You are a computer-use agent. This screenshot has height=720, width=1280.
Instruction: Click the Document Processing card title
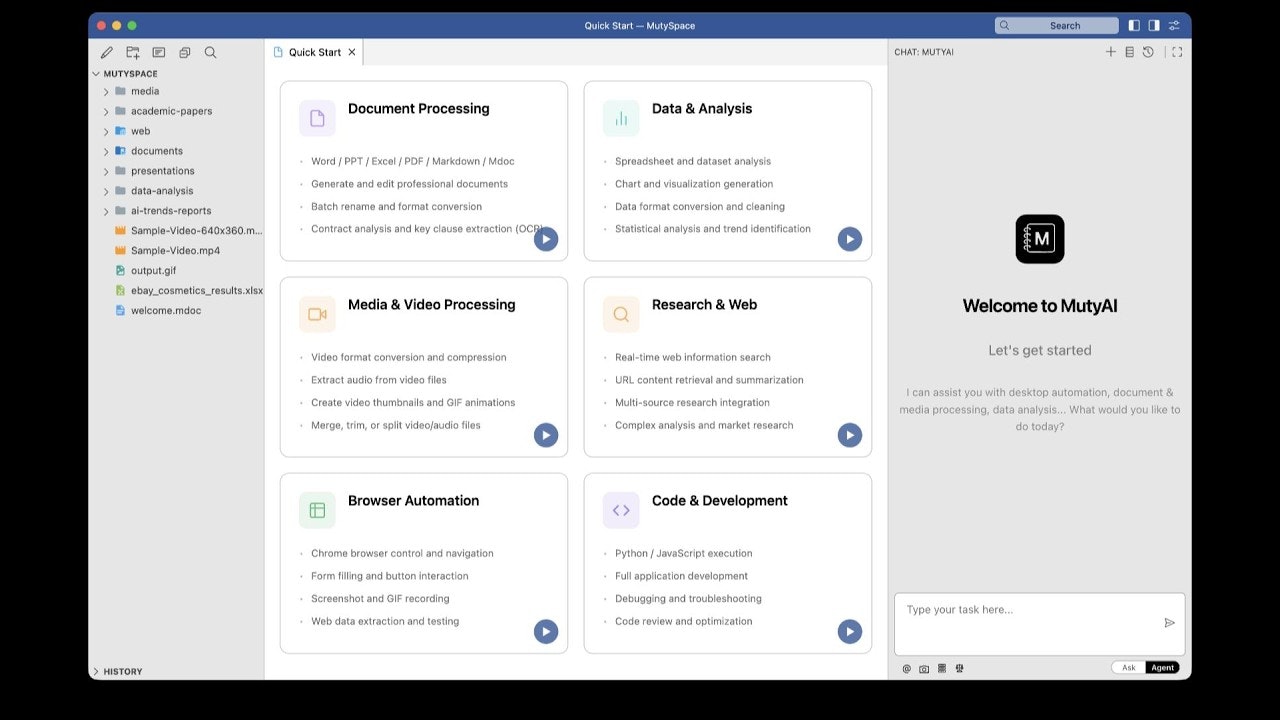click(x=419, y=109)
